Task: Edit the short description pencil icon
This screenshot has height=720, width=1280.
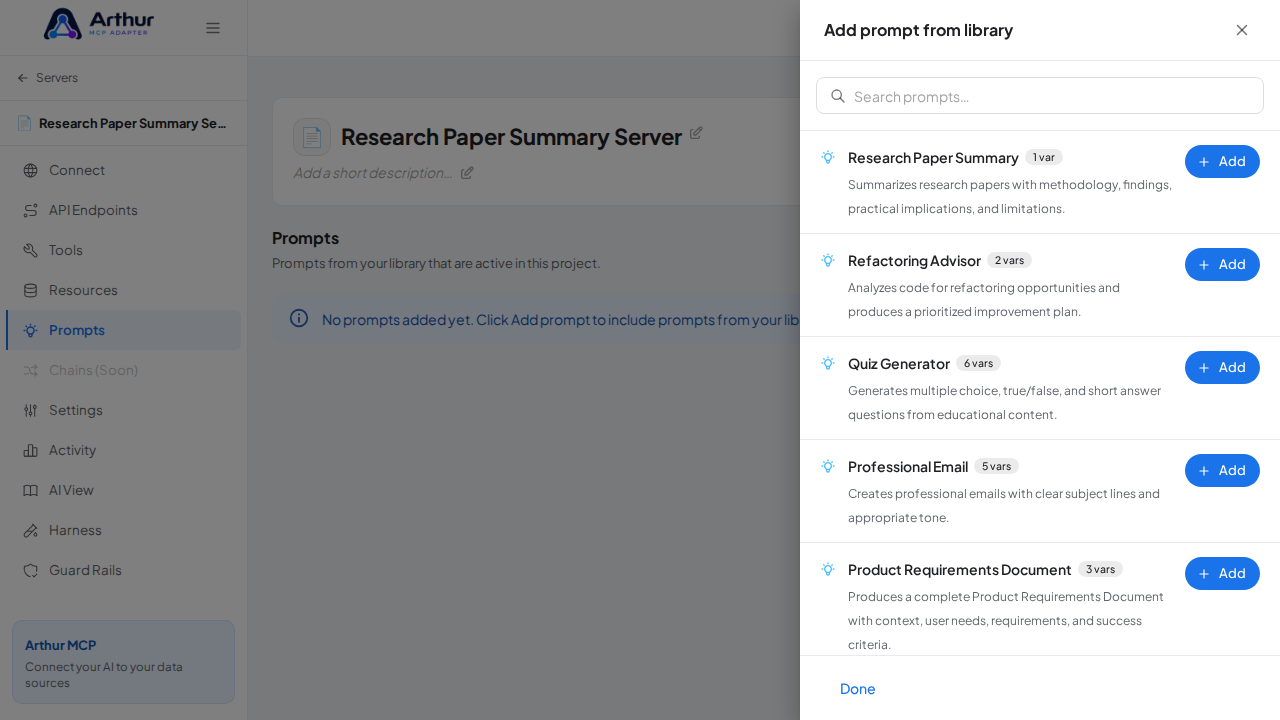Action: (467, 172)
